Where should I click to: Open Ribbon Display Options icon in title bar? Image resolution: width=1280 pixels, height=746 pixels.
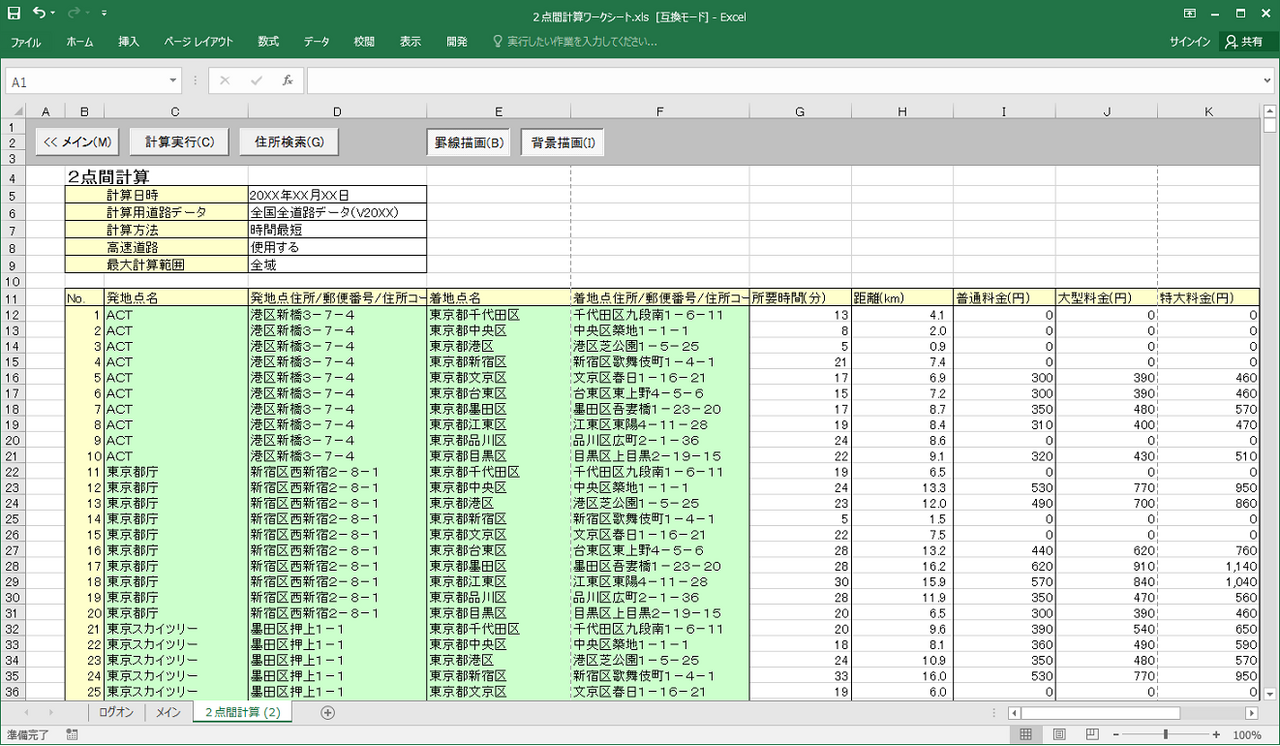tap(1190, 14)
